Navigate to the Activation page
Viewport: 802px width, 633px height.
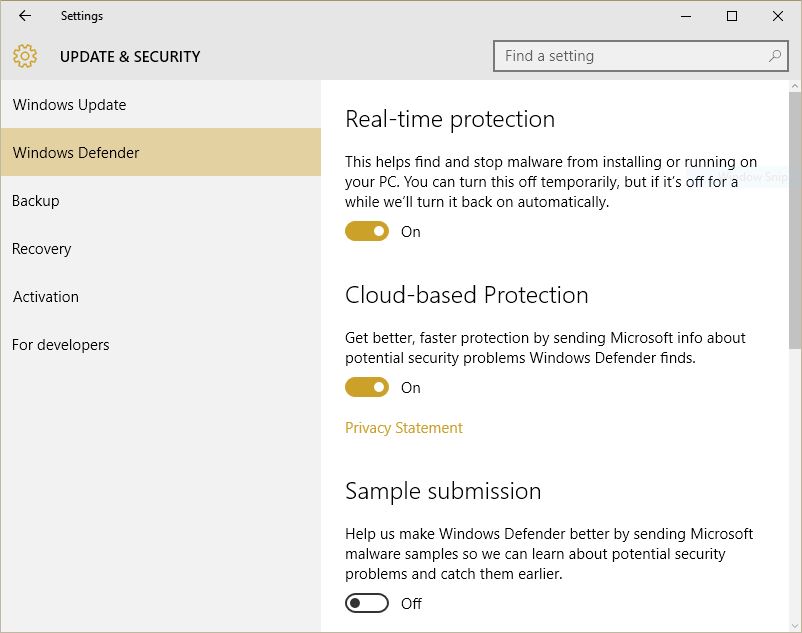coord(45,296)
